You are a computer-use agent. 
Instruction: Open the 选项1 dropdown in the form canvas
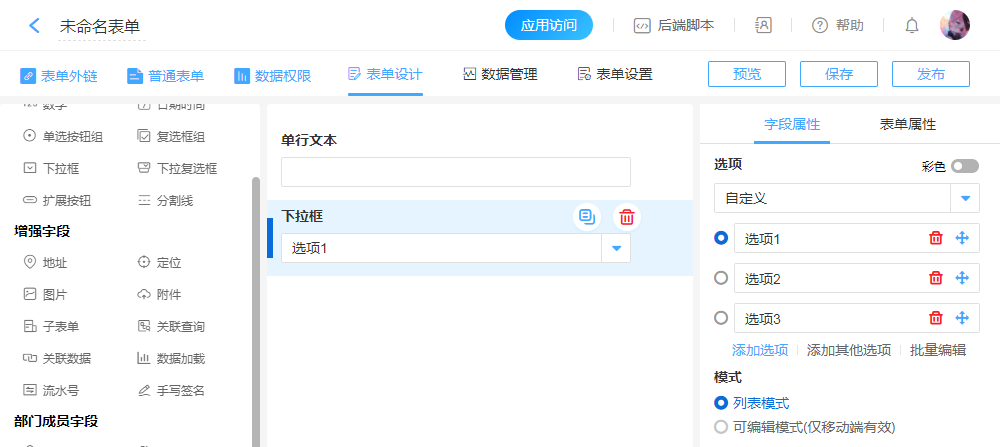pos(616,248)
